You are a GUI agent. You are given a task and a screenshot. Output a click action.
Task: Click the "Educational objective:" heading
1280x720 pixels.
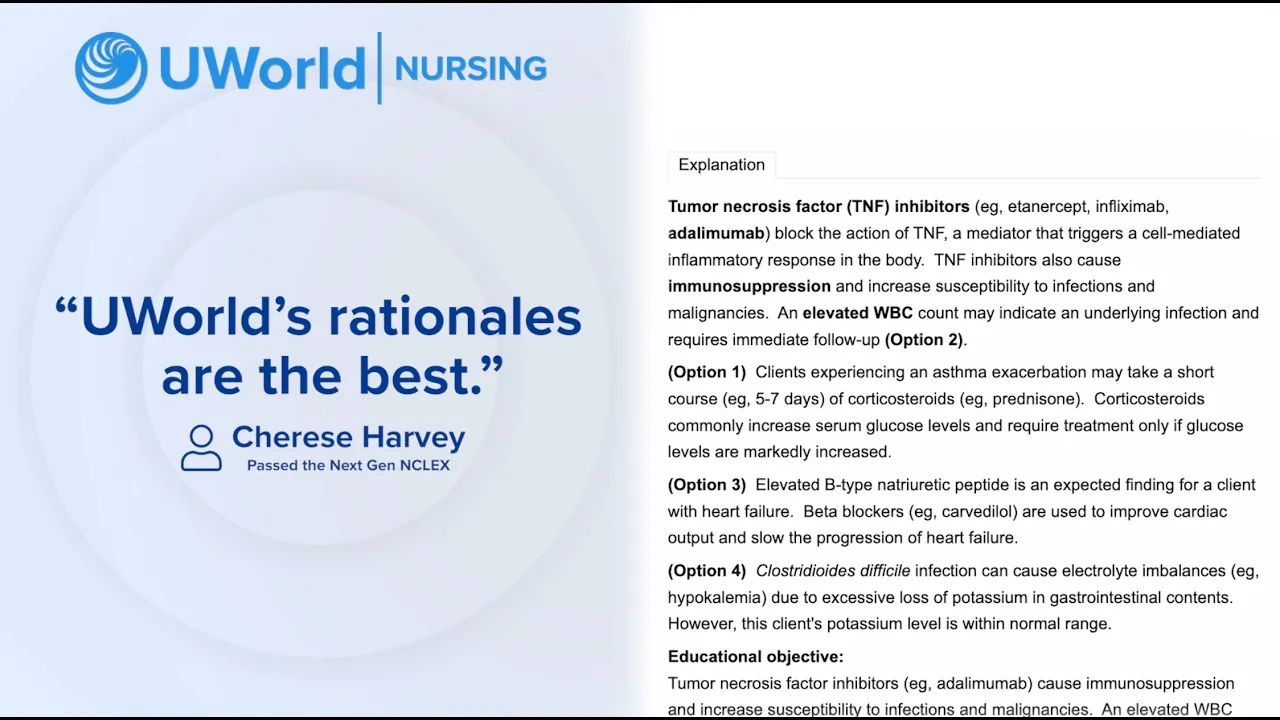[x=756, y=657]
